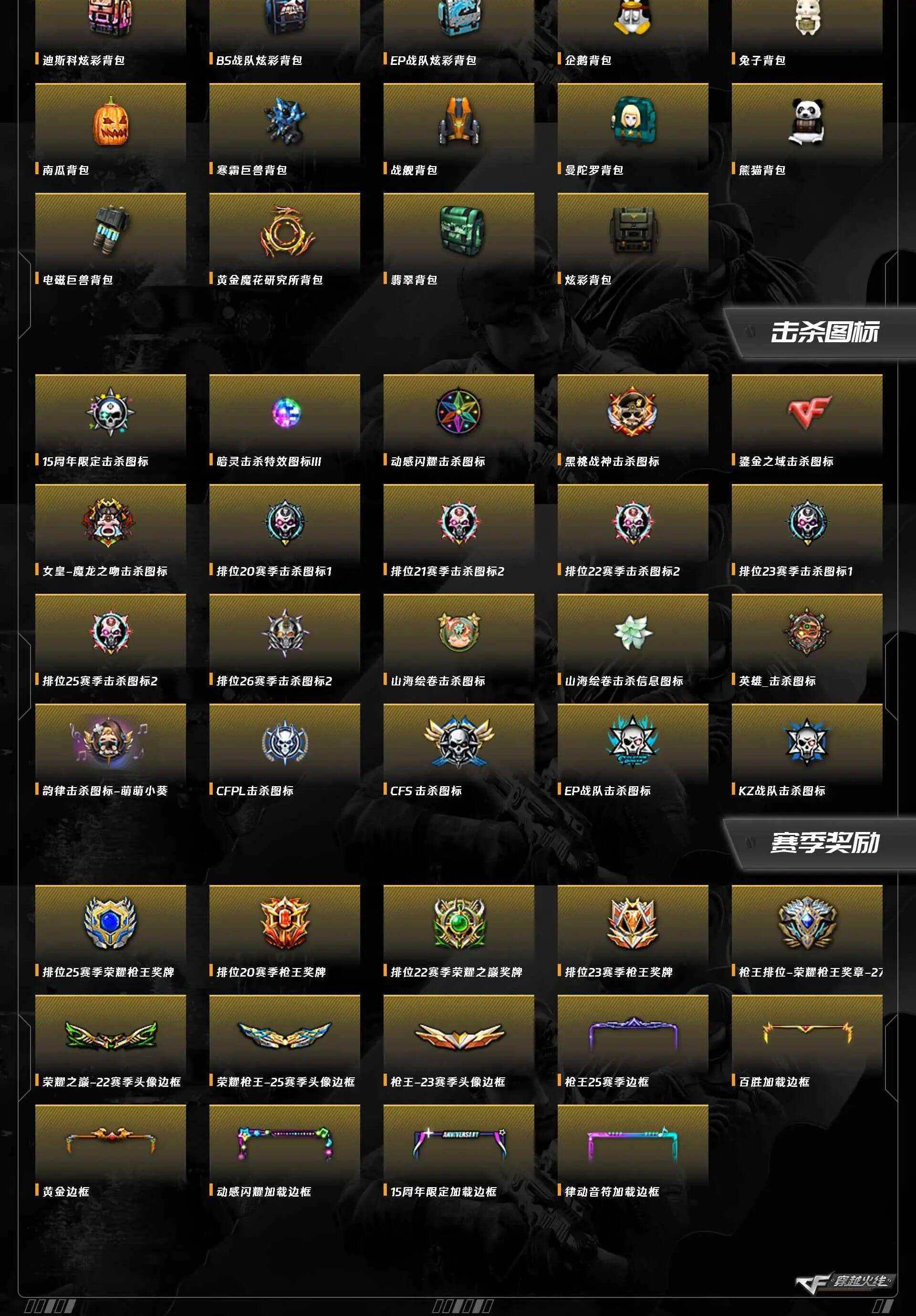Select the pumpkin backpack icon (南瓜背包)
This screenshot has height=1316, width=916.
[111, 122]
